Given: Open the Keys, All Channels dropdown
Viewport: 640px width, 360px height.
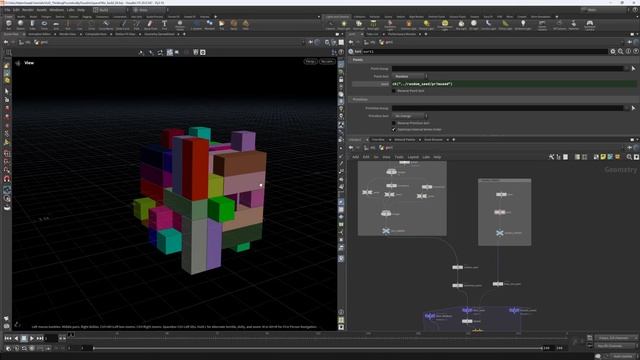Looking at the screenshot, I should [616, 338].
